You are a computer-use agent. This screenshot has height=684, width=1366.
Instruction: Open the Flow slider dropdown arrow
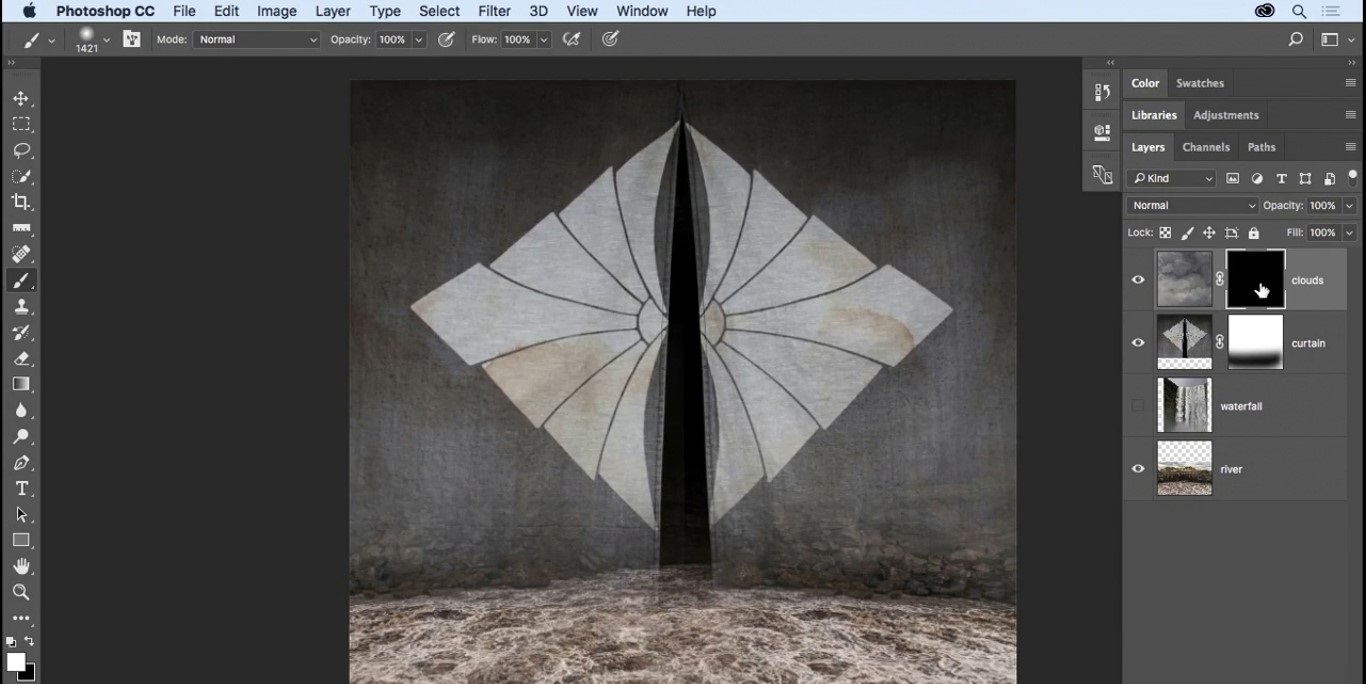(x=544, y=40)
